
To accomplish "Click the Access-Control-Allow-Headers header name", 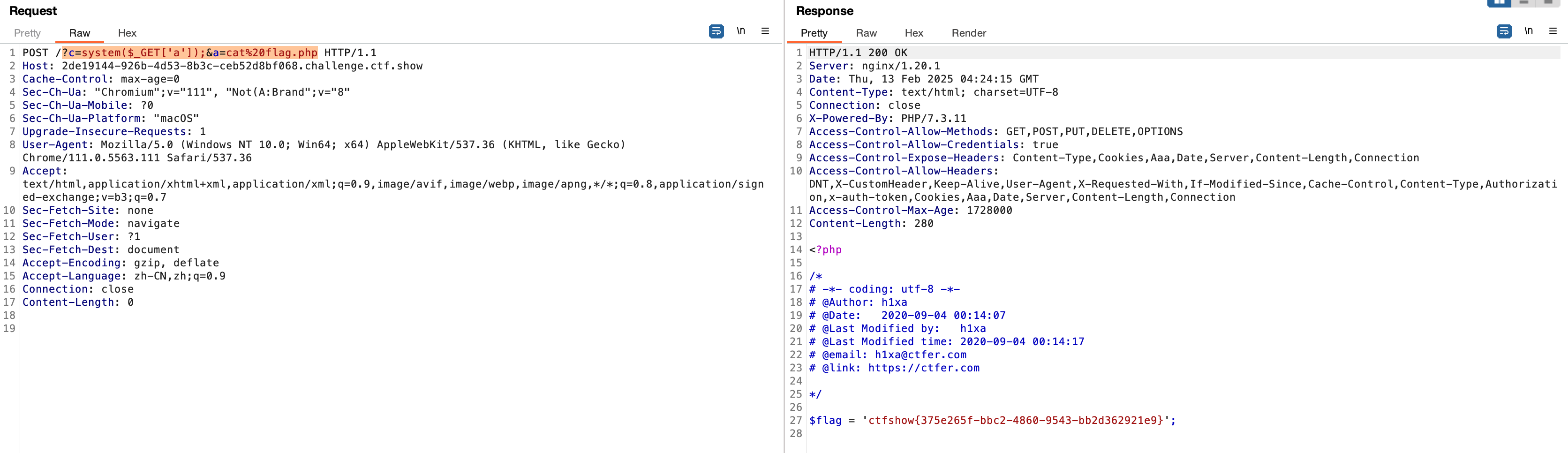I will [x=904, y=171].
